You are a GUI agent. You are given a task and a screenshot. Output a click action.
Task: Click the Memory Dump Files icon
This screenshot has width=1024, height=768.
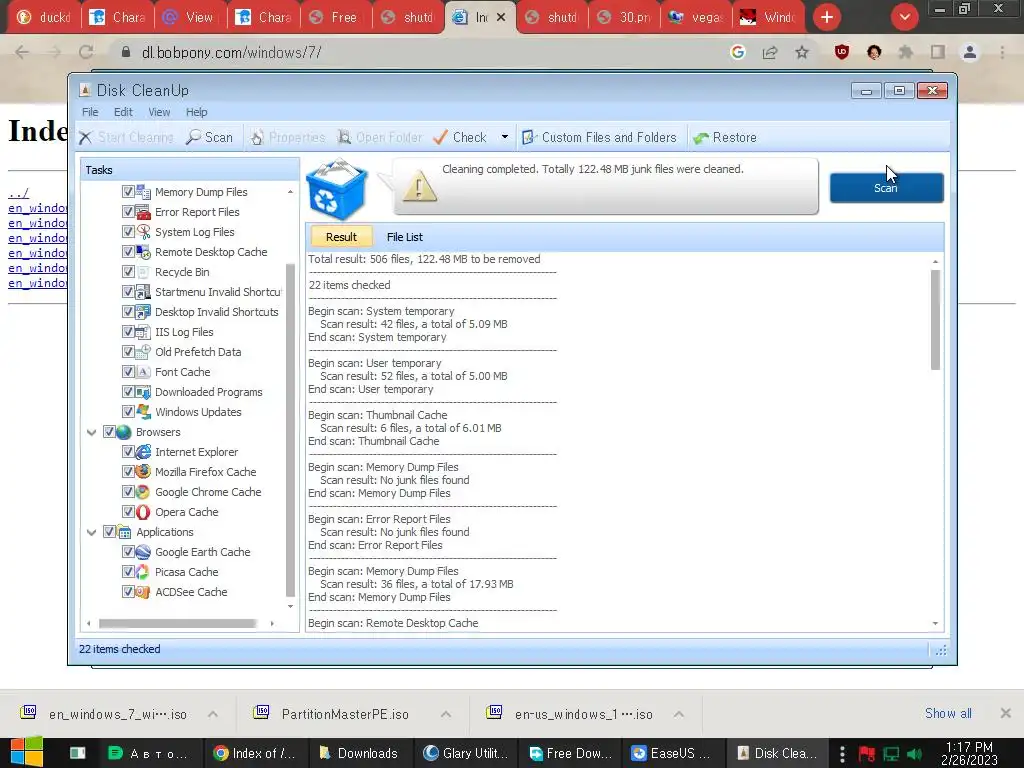[x=143, y=192]
